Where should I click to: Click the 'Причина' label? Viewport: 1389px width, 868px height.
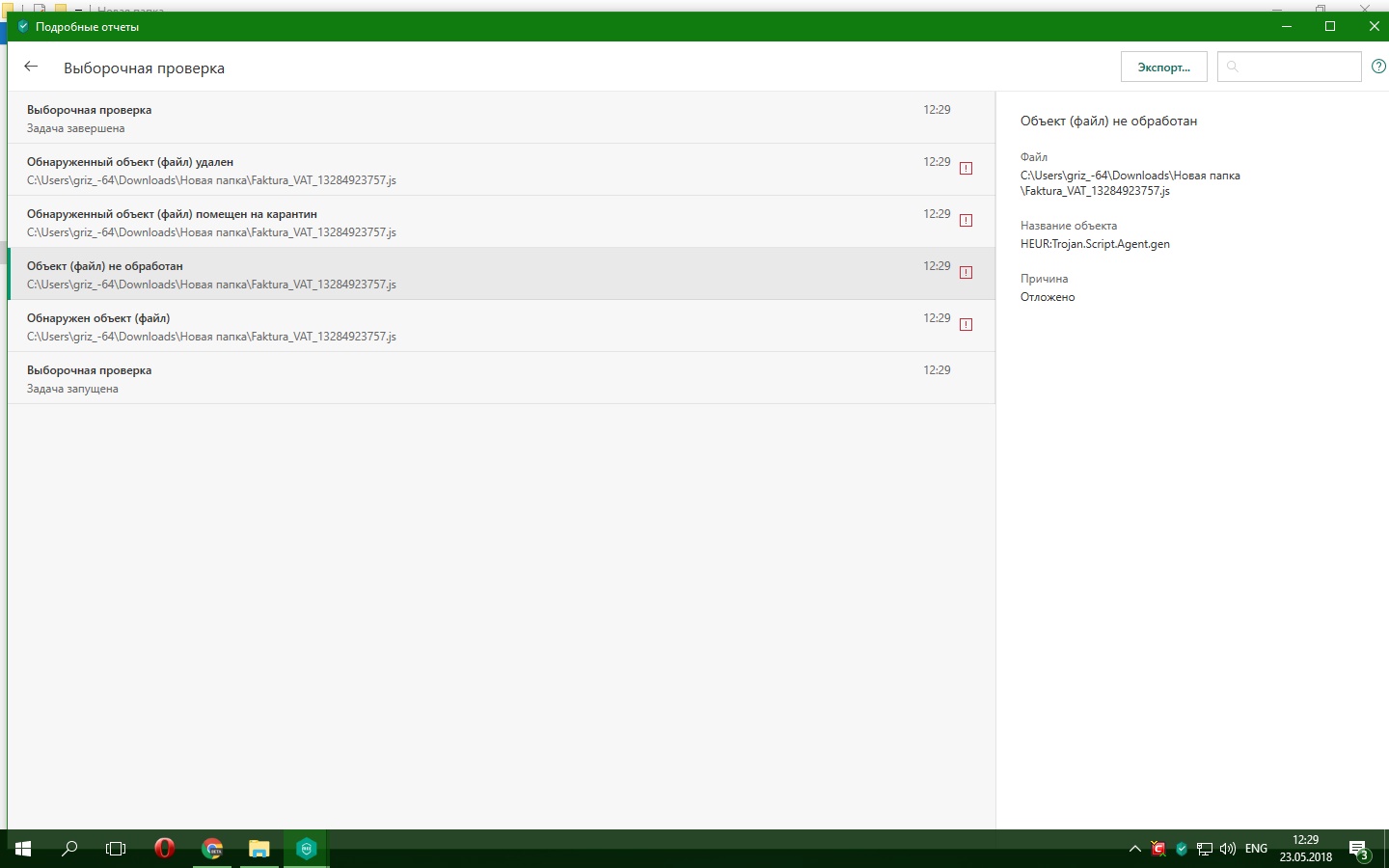pyautogui.click(x=1044, y=279)
